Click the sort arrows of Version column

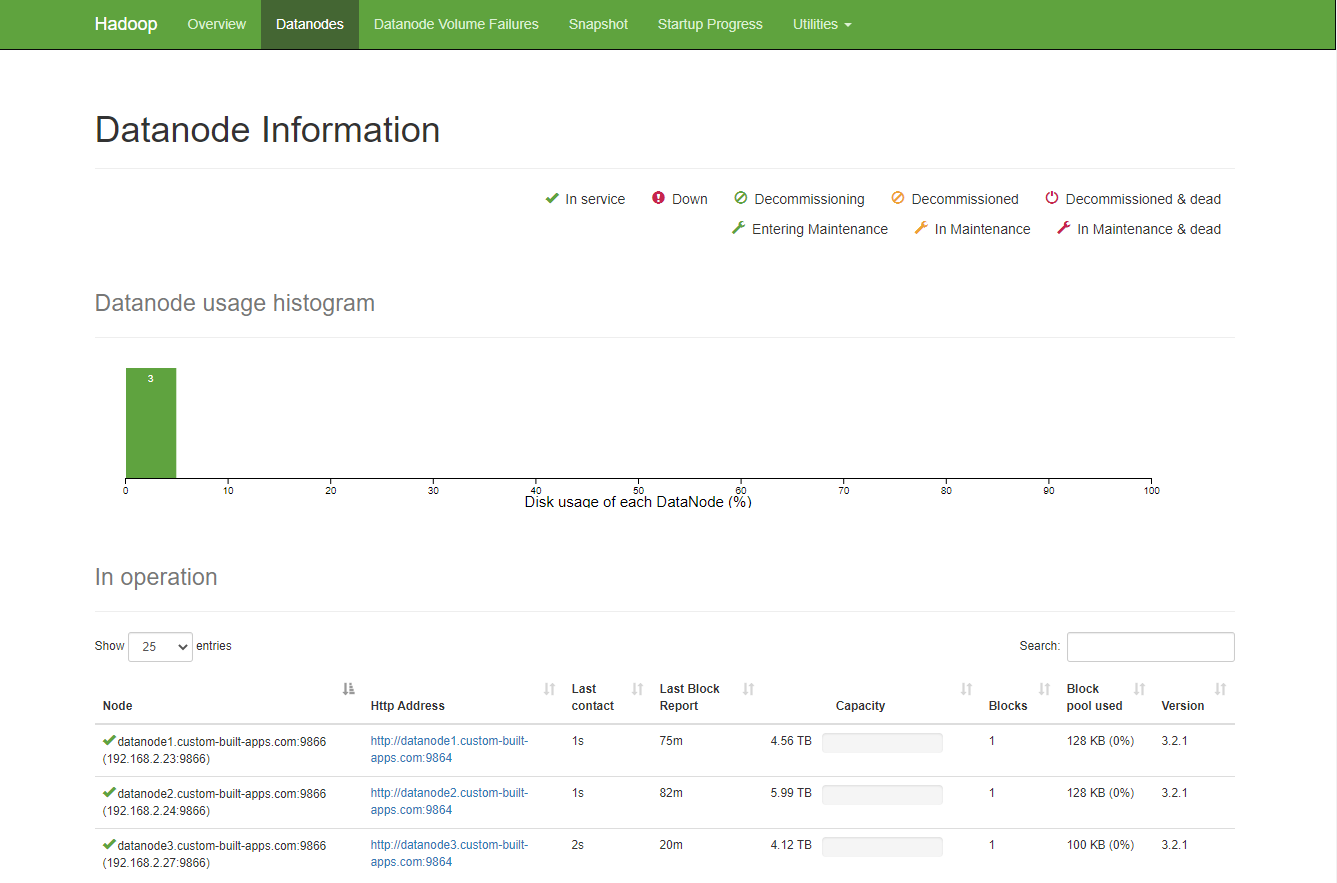point(1221,689)
